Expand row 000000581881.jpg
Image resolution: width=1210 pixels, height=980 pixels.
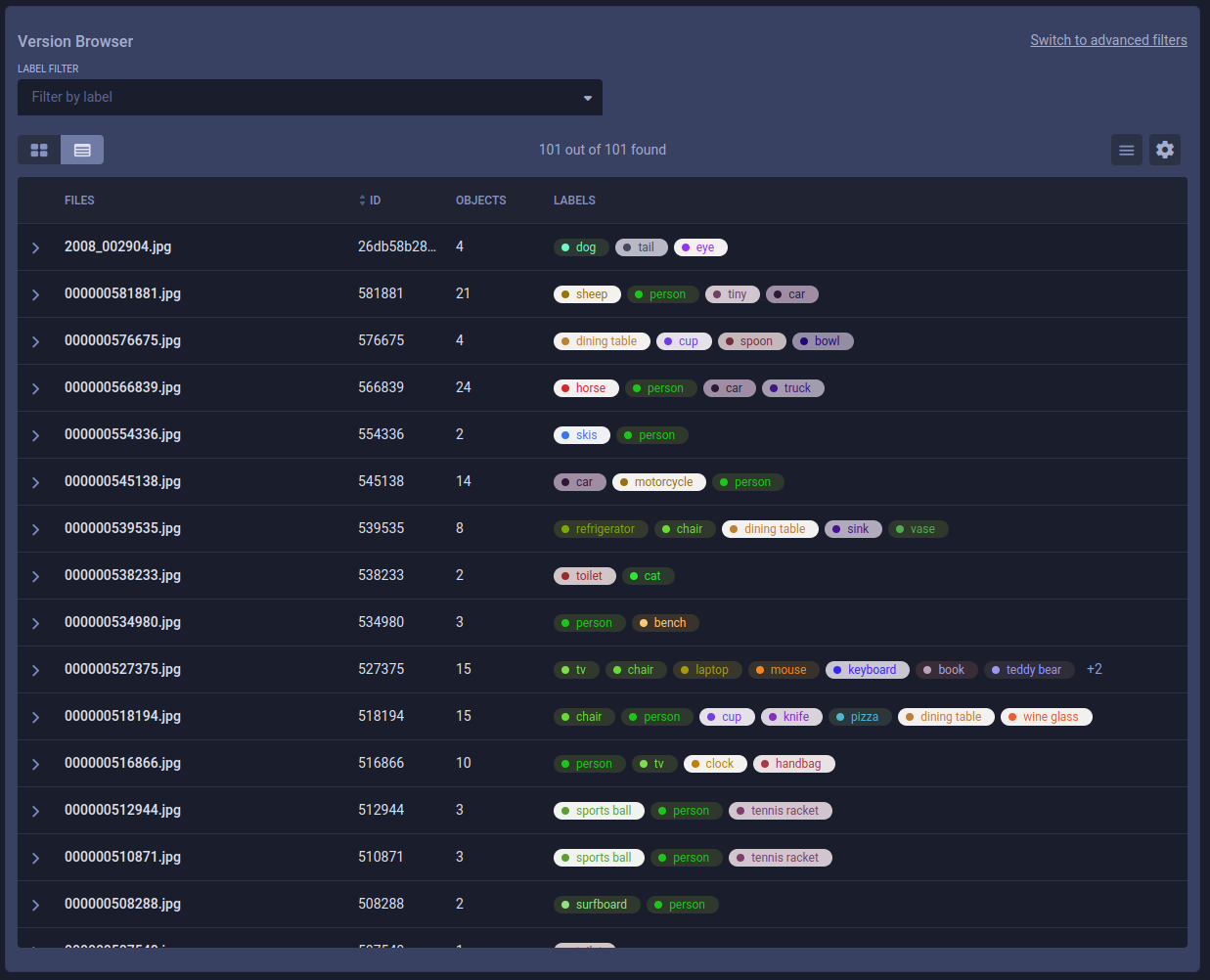tap(35, 294)
